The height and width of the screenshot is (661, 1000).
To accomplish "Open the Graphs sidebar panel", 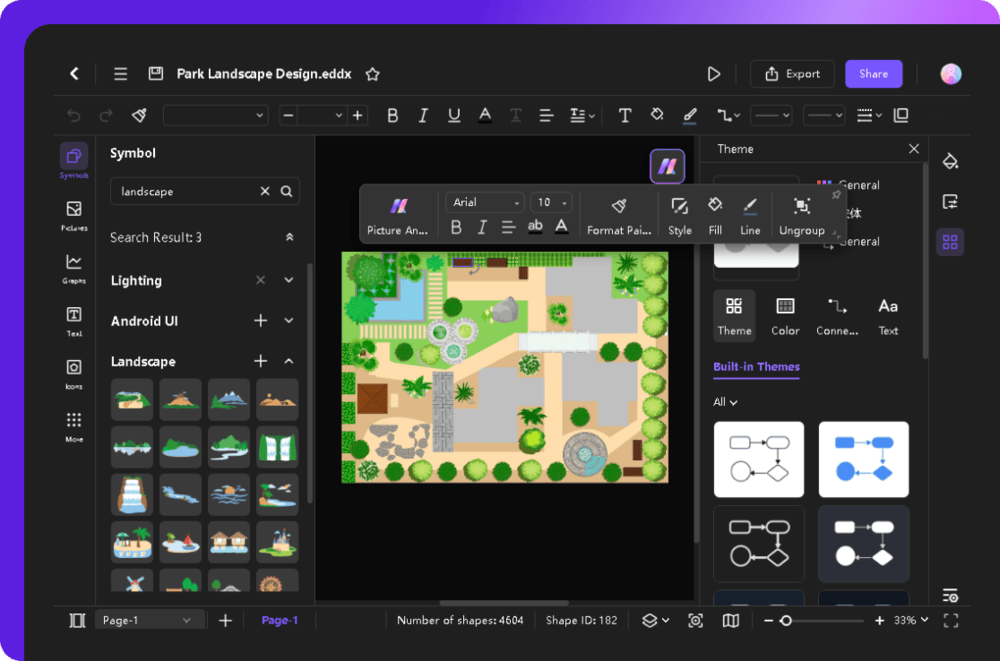I will click(74, 268).
